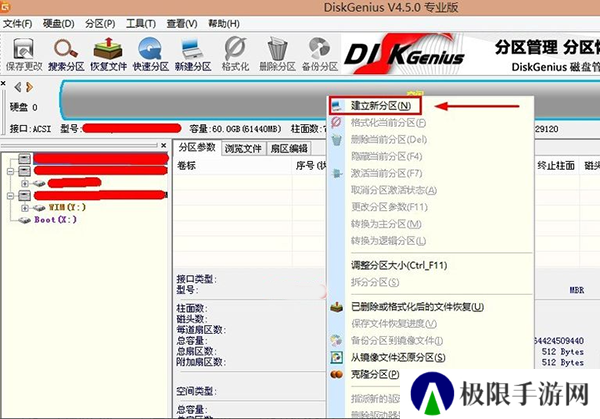600x419 pixels.
Task: Select 从镜像文件还原分区(S) entry
Action: click(x=398, y=357)
